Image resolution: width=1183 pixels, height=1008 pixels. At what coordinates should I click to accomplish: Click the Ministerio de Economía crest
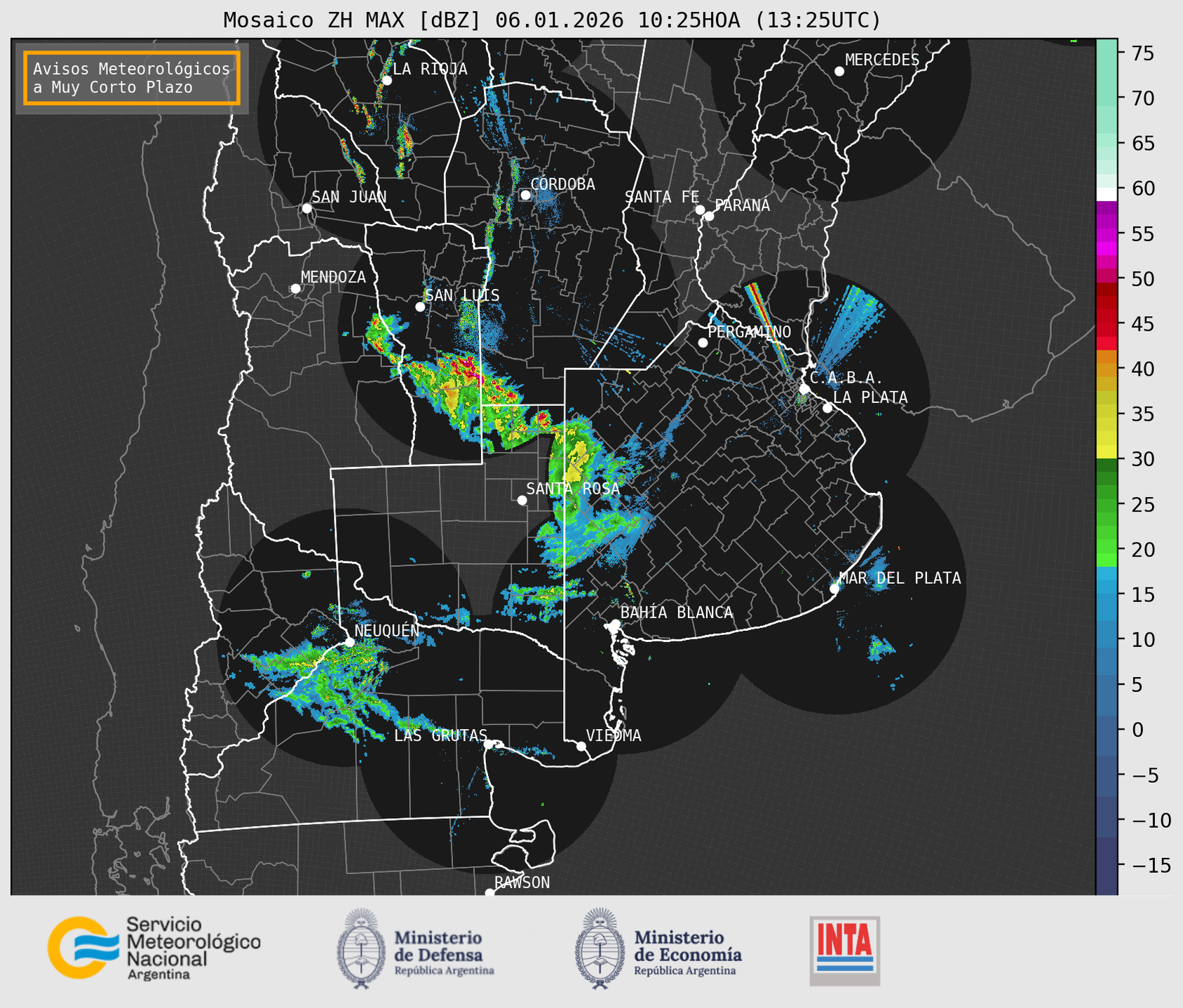click(600, 948)
